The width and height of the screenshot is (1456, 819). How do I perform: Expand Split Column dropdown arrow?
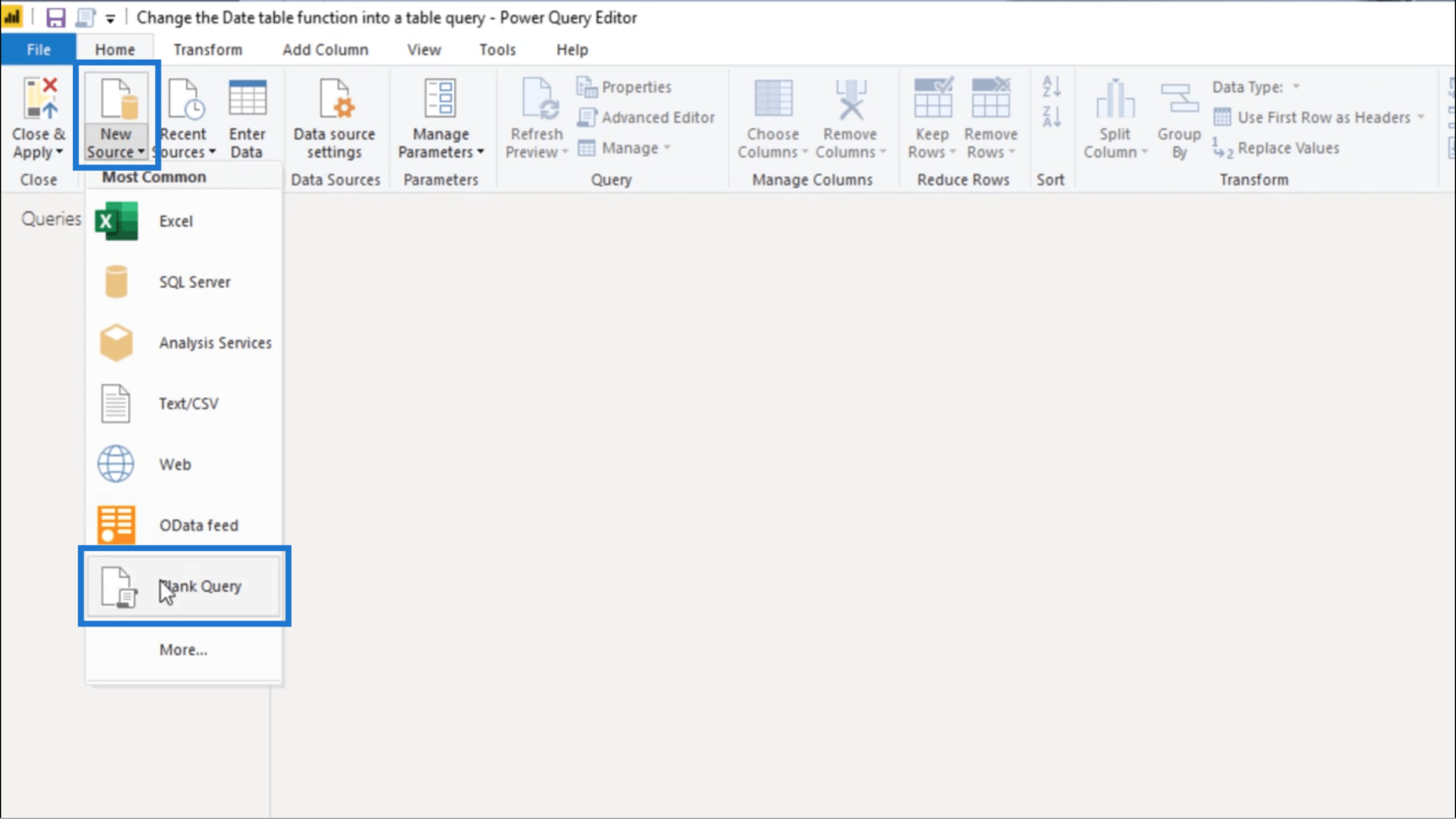[1144, 153]
